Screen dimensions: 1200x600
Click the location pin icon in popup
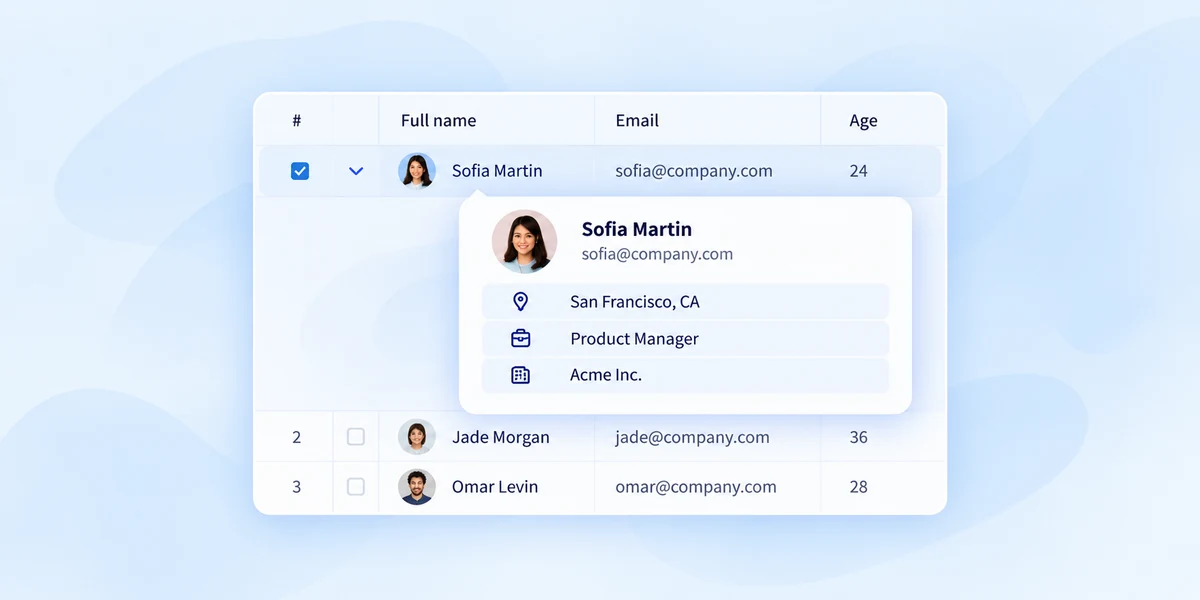coord(520,301)
